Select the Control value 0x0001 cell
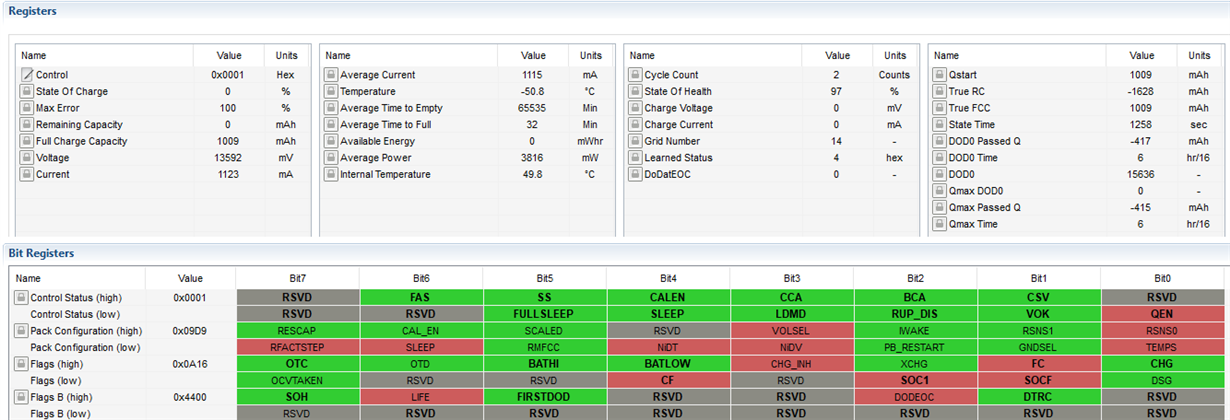This screenshot has height=420, width=1230. click(229, 75)
